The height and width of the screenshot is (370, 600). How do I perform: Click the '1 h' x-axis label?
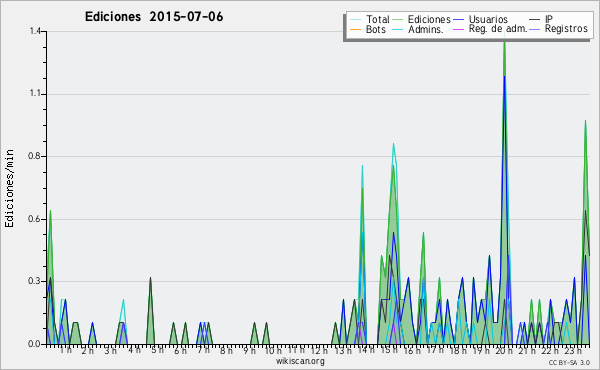(x=65, y=350)
